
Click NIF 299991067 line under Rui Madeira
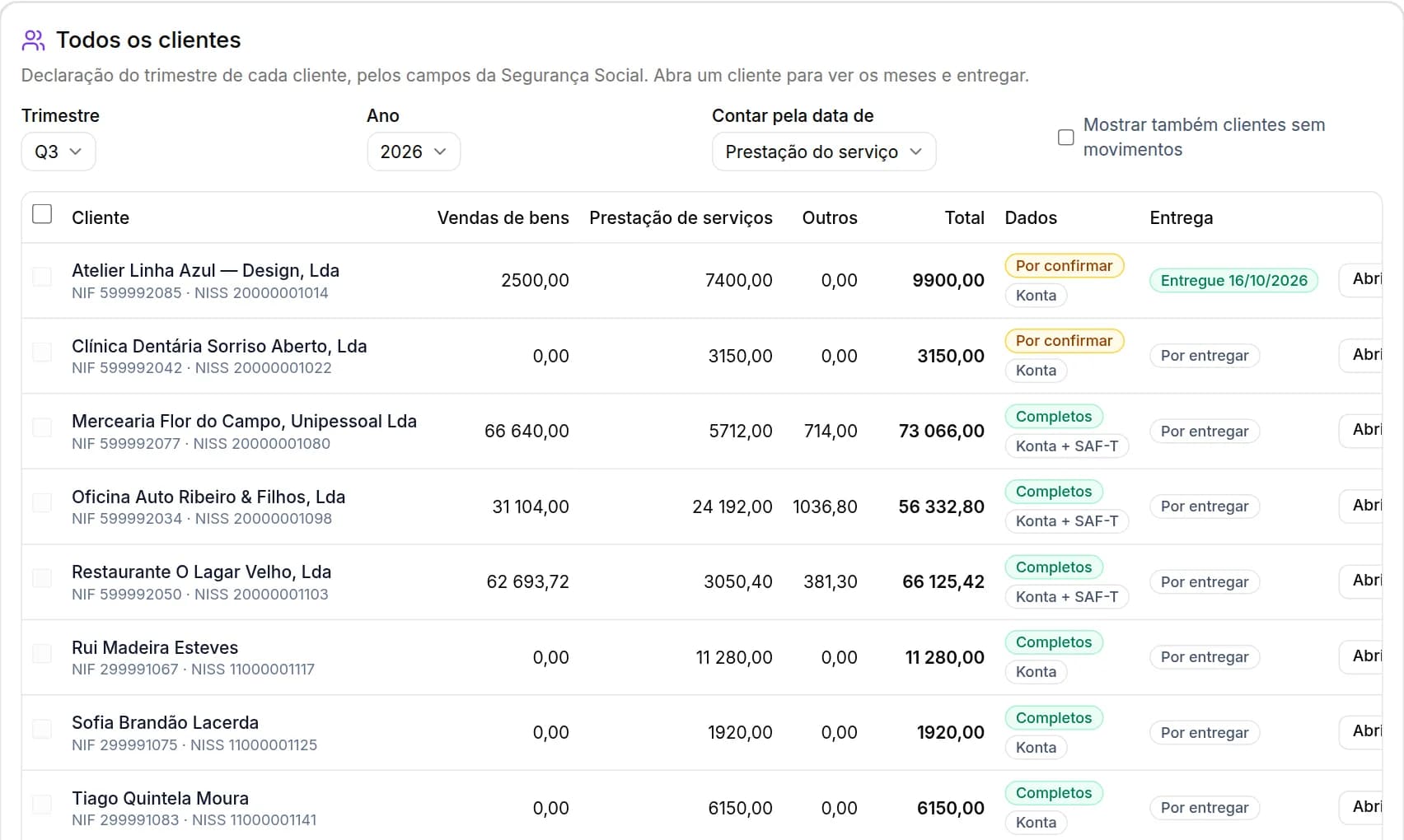pyautogui.click(x=193, y=670)
